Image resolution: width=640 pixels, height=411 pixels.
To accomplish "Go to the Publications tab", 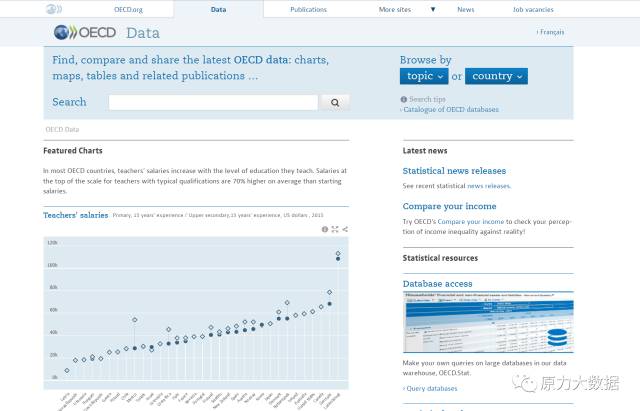I will click(309, 9).
